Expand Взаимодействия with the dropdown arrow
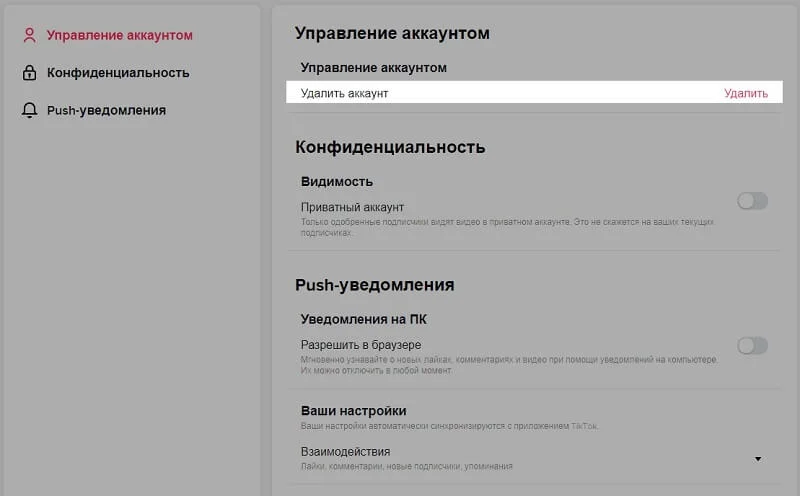 pos(757,459)
